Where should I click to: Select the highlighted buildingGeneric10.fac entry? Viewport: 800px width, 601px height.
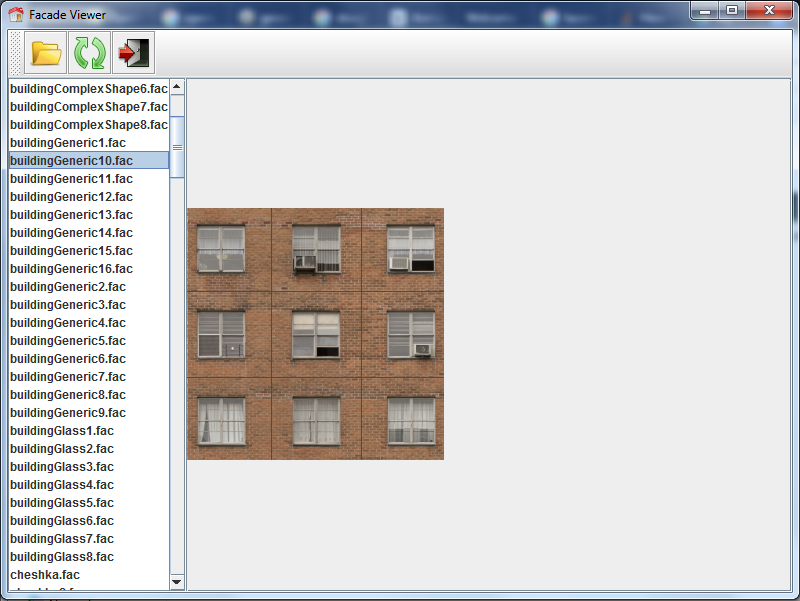89,161
